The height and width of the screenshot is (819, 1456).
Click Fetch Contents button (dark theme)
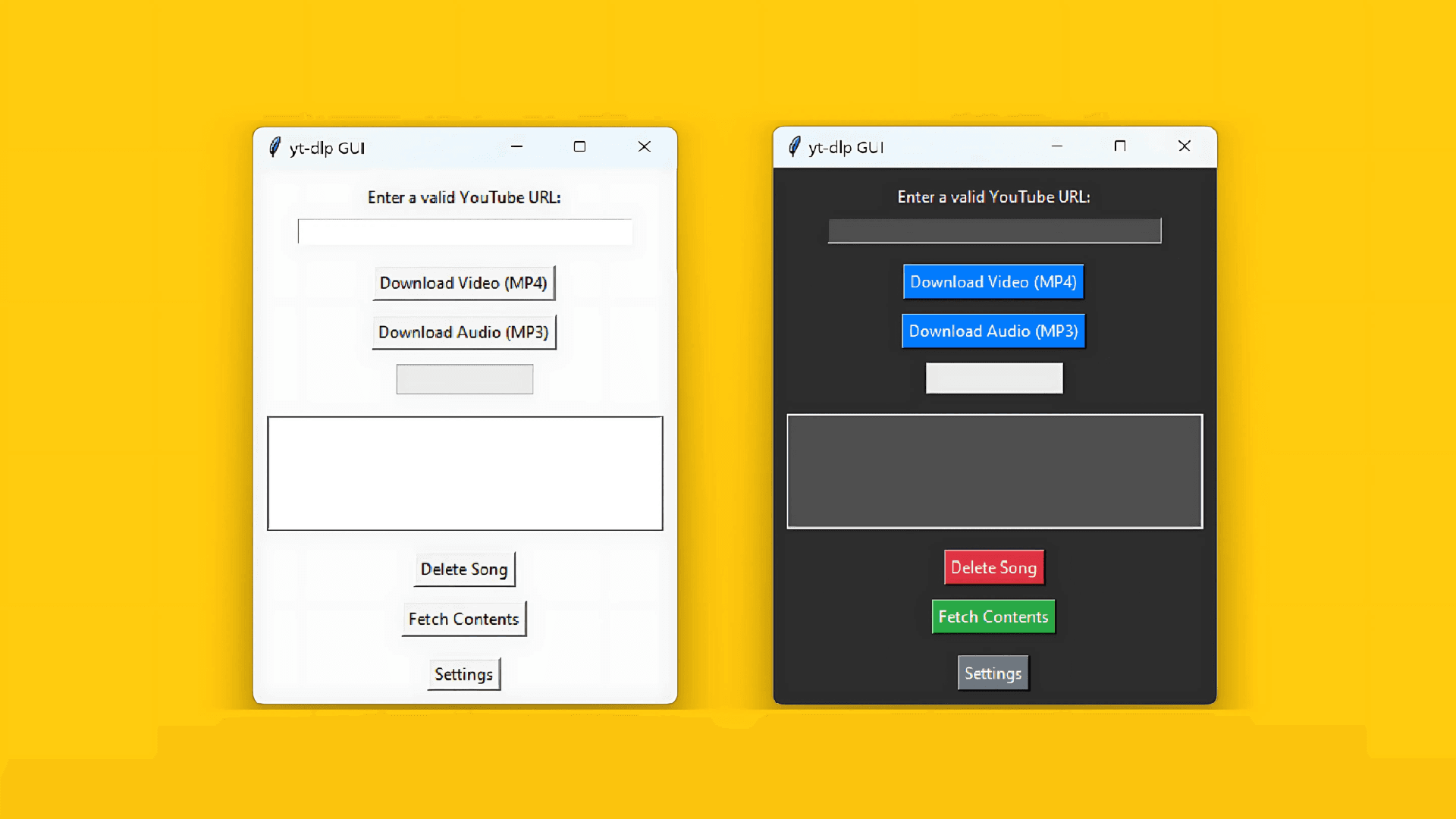[x=994, y=617]
